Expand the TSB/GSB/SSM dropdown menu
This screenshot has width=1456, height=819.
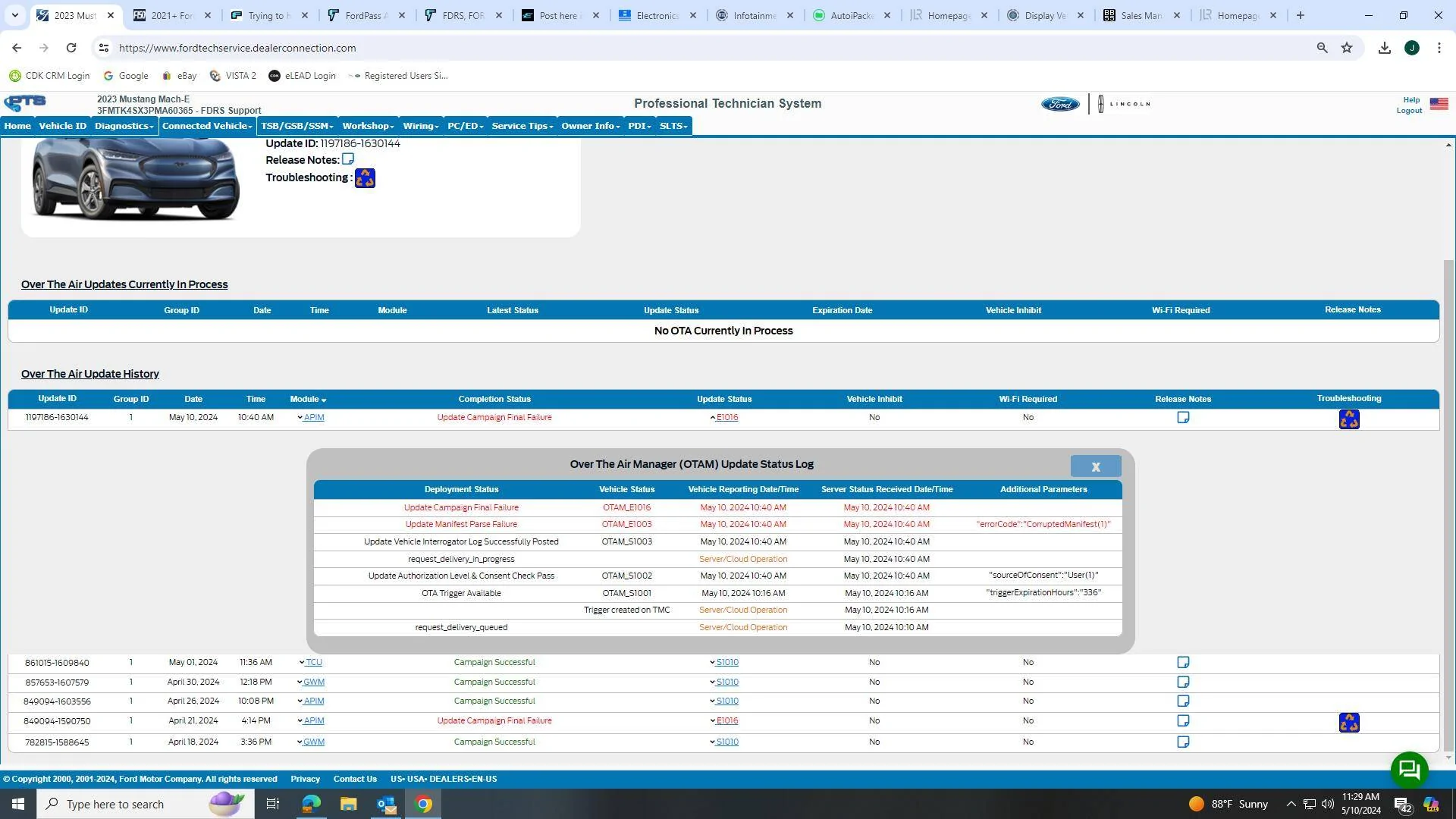pos(297,126)
